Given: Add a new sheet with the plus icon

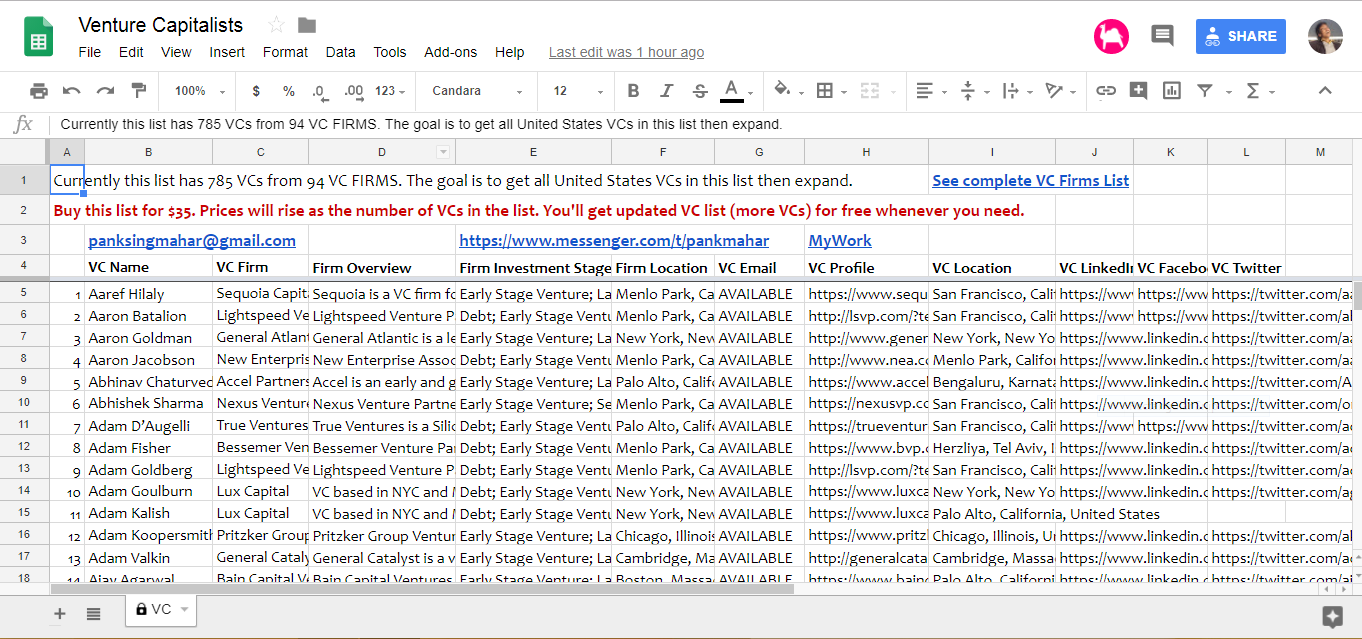Looking at the screenshot, I should [60, 613].
